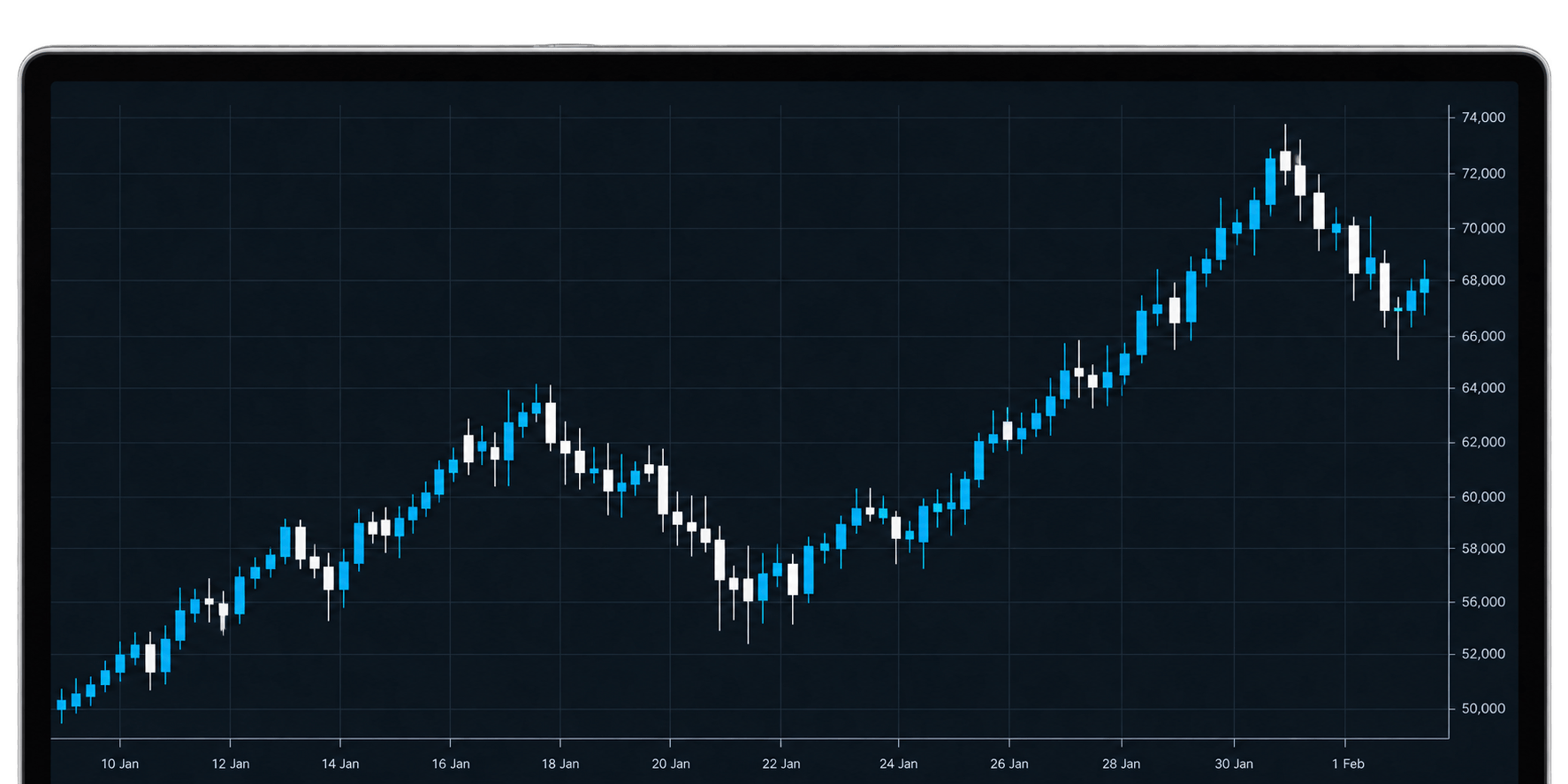The height and width of the screenshot is (784, 1568).
Task: Select the "60,000" price label
Action: pyautogui.click(x=1483, y=497)
